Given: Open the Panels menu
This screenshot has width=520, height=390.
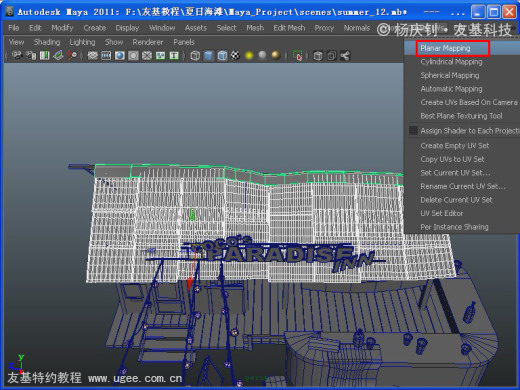Looking at the screenshot, I should (x=184, y=42).
